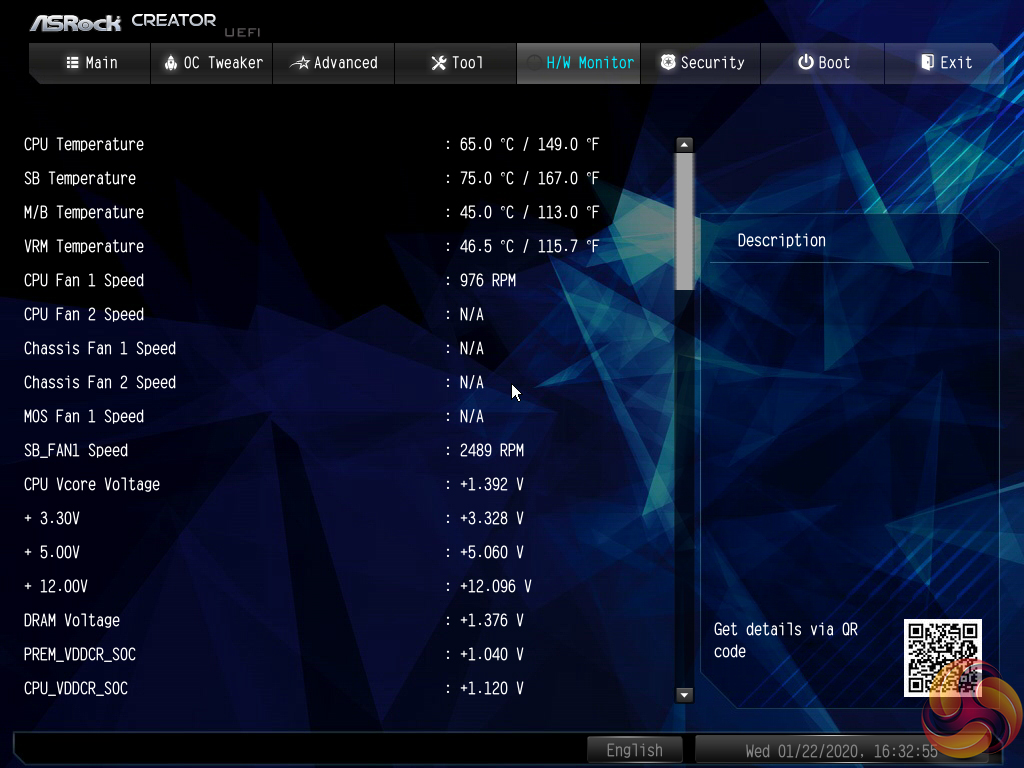Viewport: 1024px width, 768px height.
Task: Click the 65.0 °C CPU temperature value
Action: [x=487, y=144]
